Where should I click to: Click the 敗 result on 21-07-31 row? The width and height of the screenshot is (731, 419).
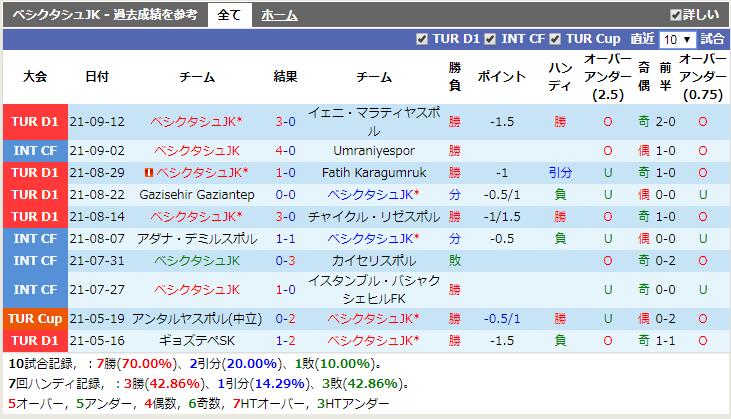point(455,261)
